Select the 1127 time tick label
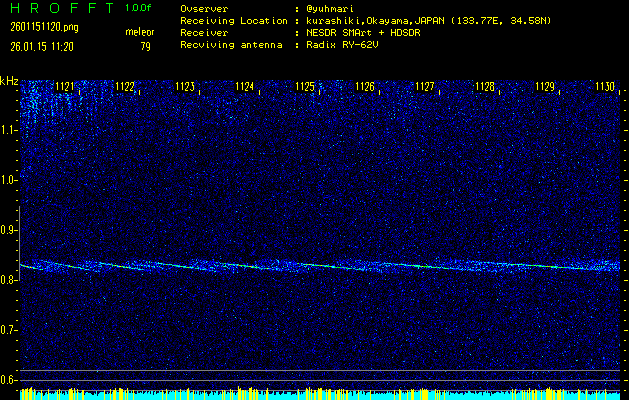 pyautogui.click(x=425, y=88)
